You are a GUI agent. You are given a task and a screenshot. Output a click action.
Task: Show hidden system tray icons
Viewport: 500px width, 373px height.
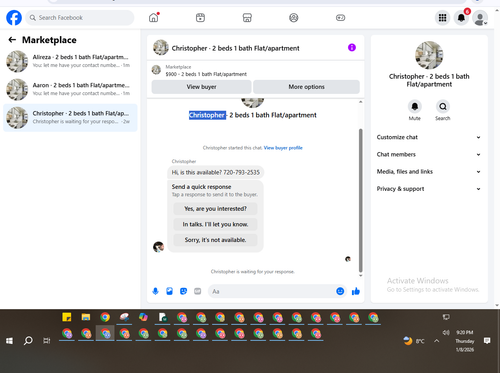tap(437, 341)
